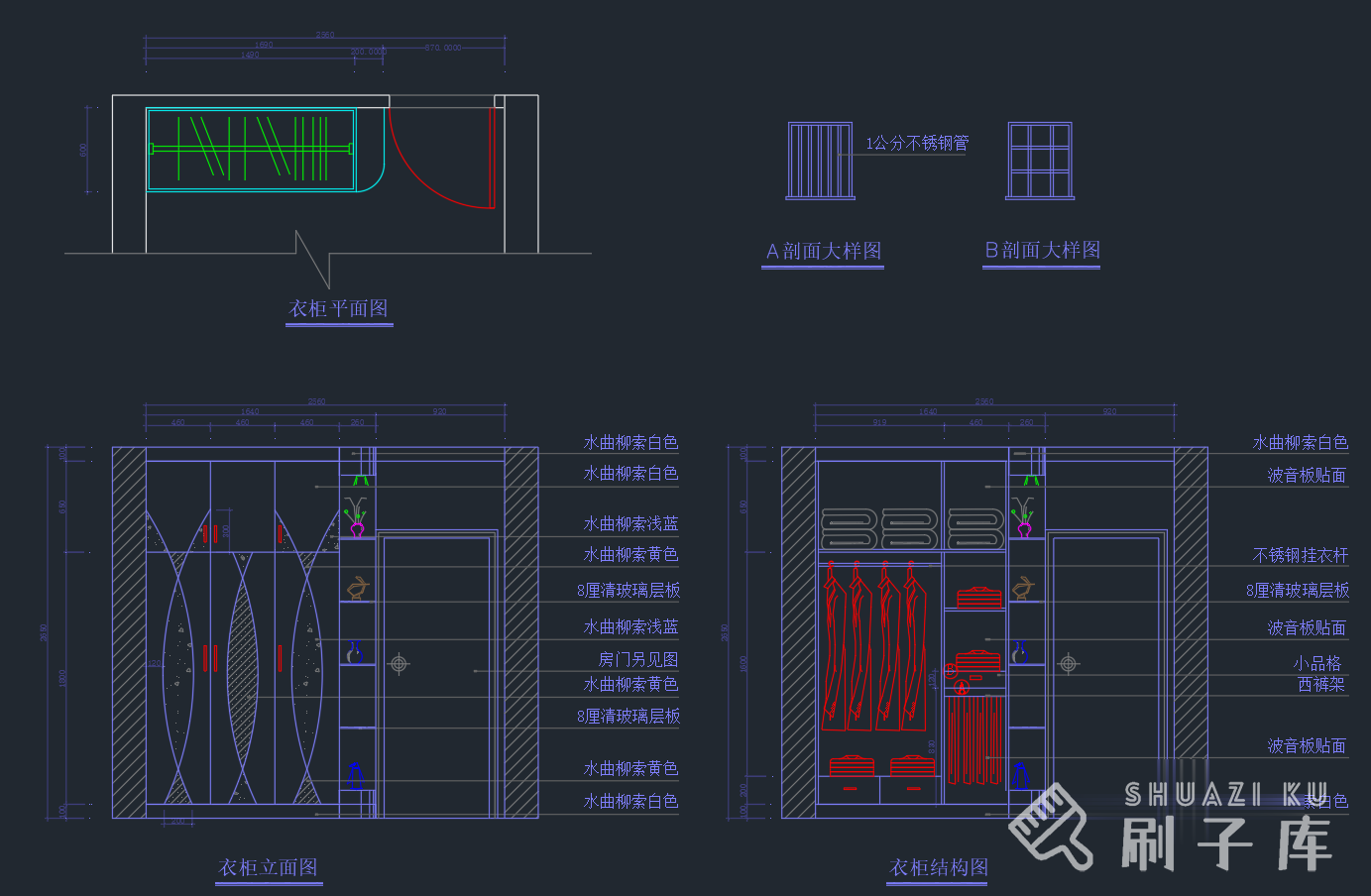Click the zigzag break line in plan view
1371x896 pixels.
315,258
